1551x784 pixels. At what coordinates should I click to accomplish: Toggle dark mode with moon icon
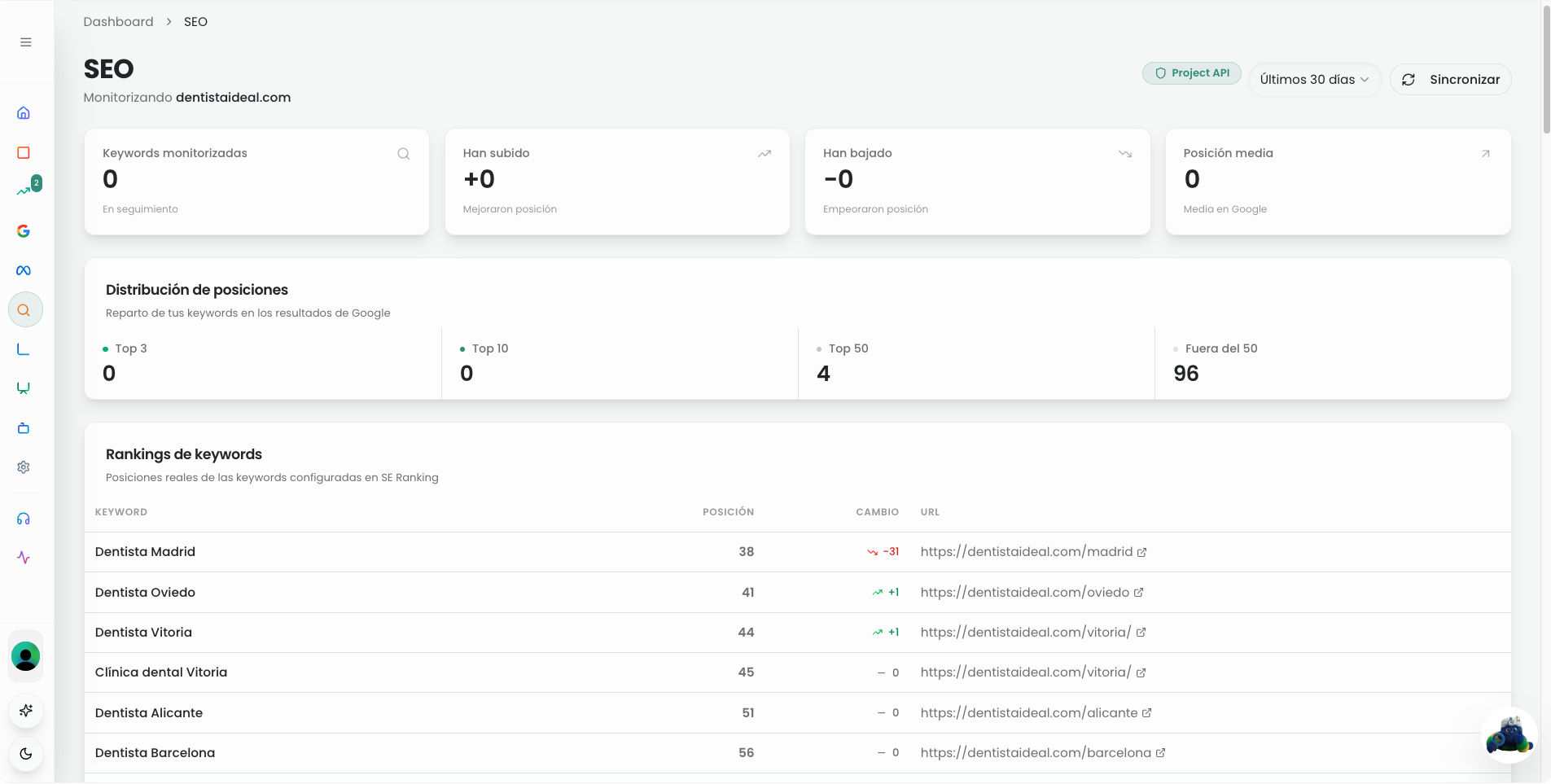click(x=26, y=754)
